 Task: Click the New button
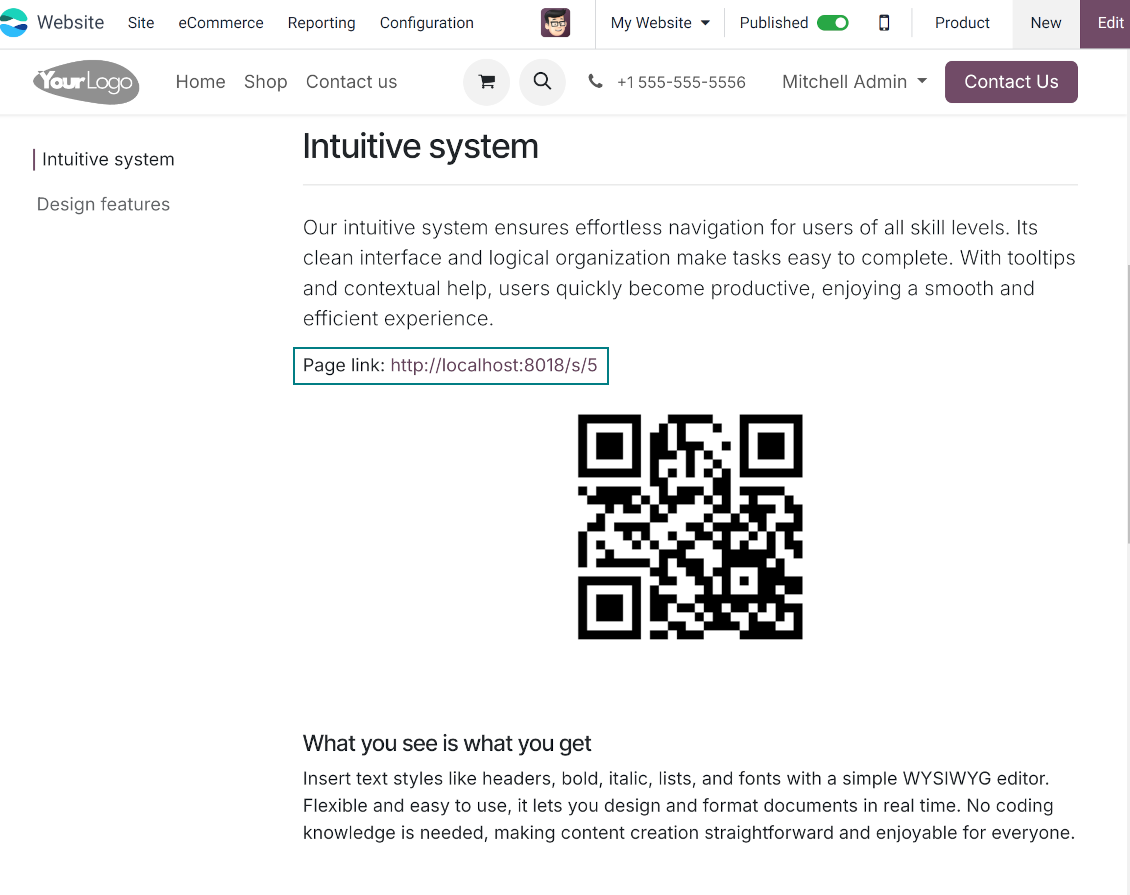point(1046,23)
